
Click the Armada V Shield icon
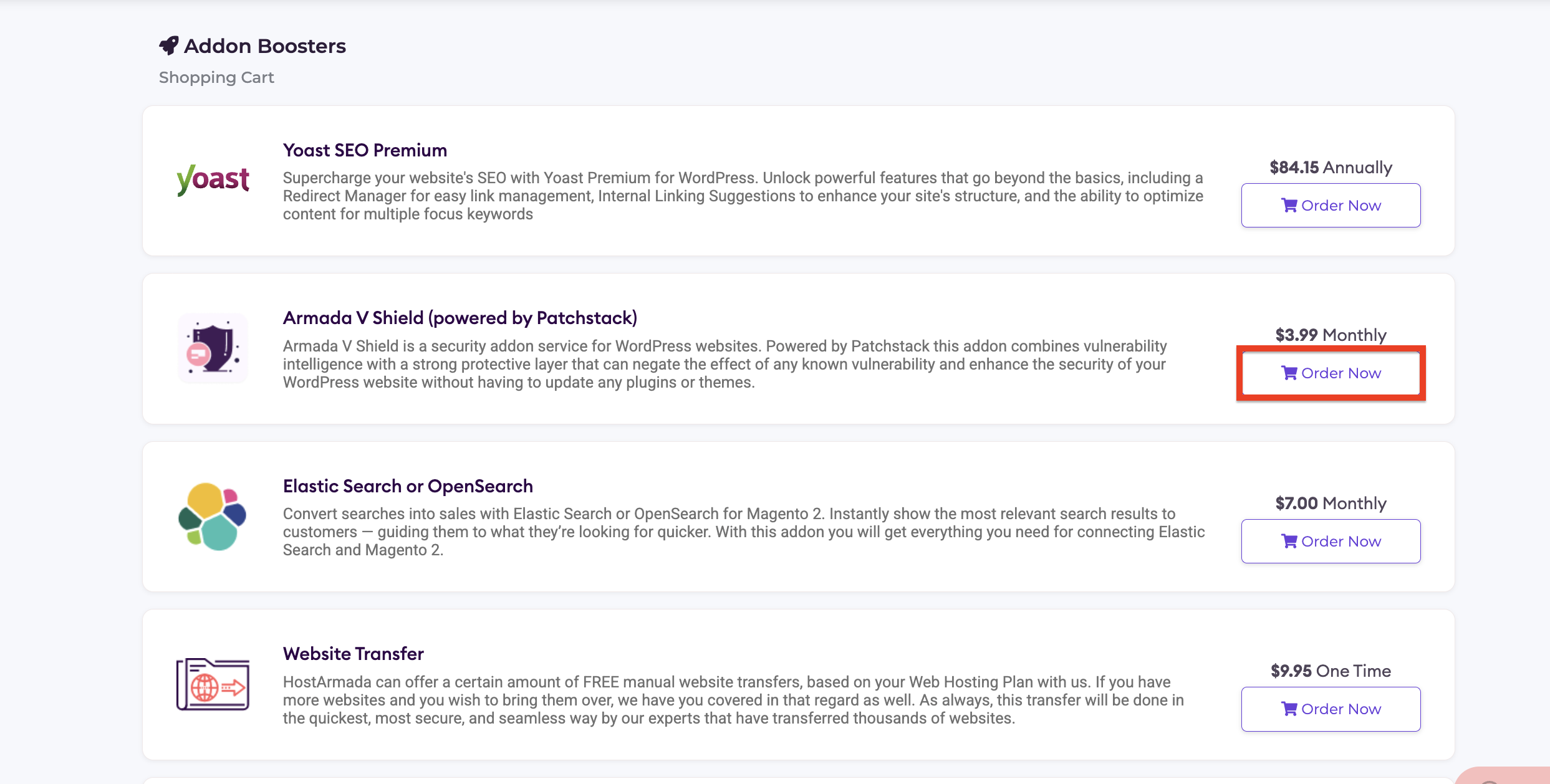pyautogui.click(x=213, y=348)
